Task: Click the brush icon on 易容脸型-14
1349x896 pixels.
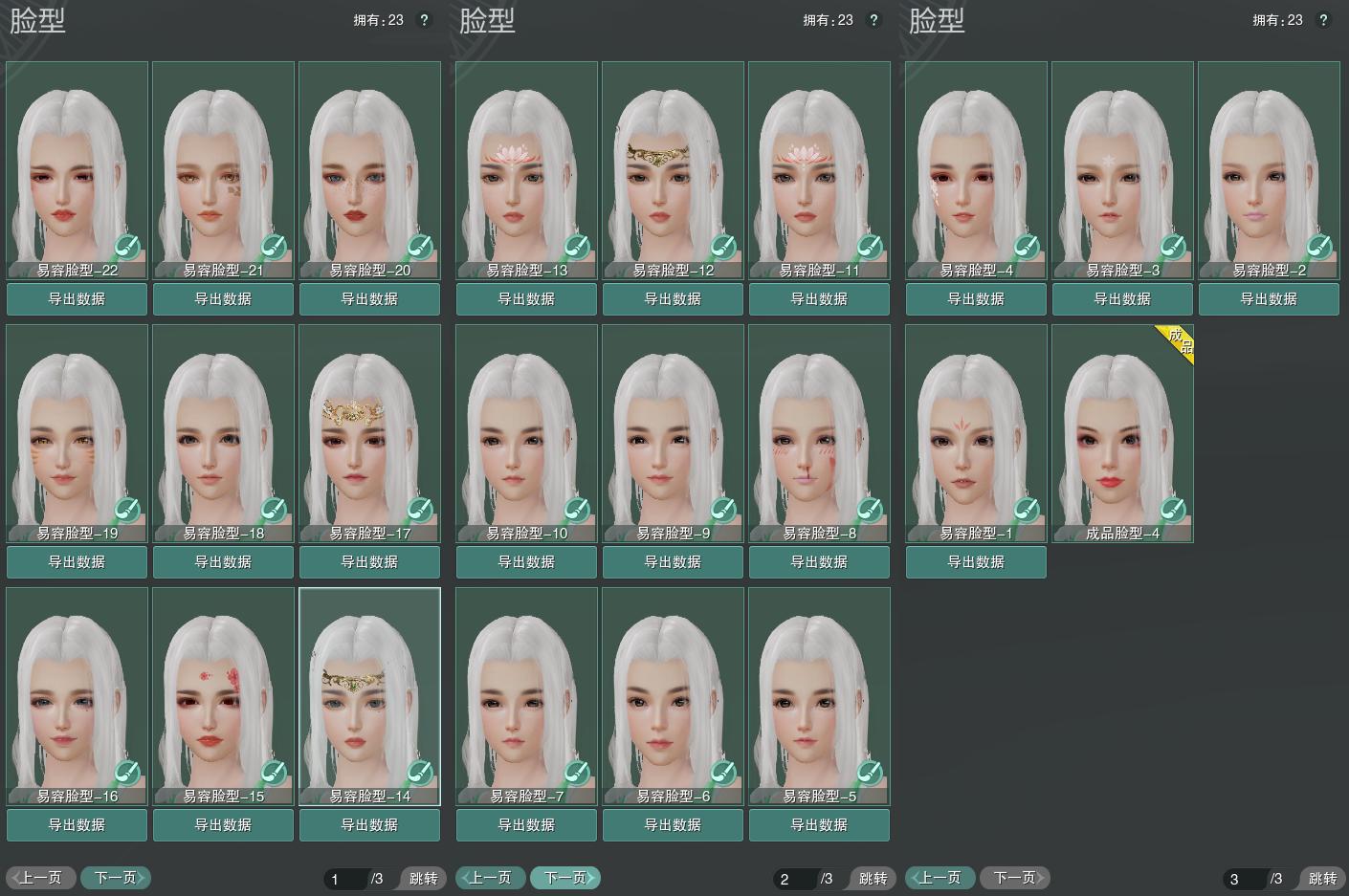Action: (420, 774)
